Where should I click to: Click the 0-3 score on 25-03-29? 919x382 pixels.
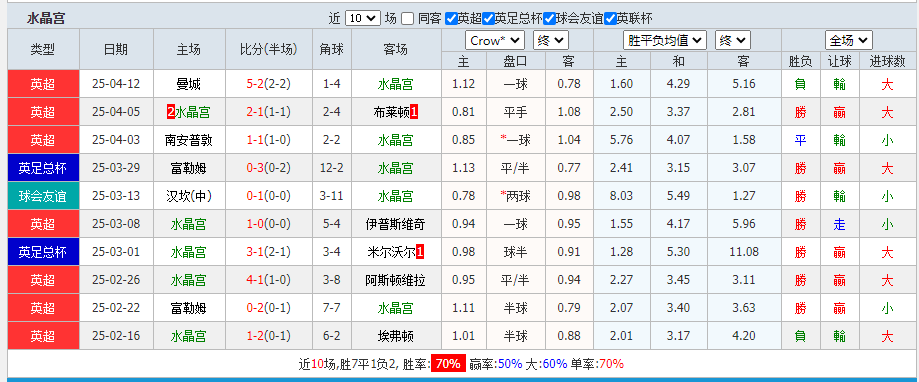254,168
